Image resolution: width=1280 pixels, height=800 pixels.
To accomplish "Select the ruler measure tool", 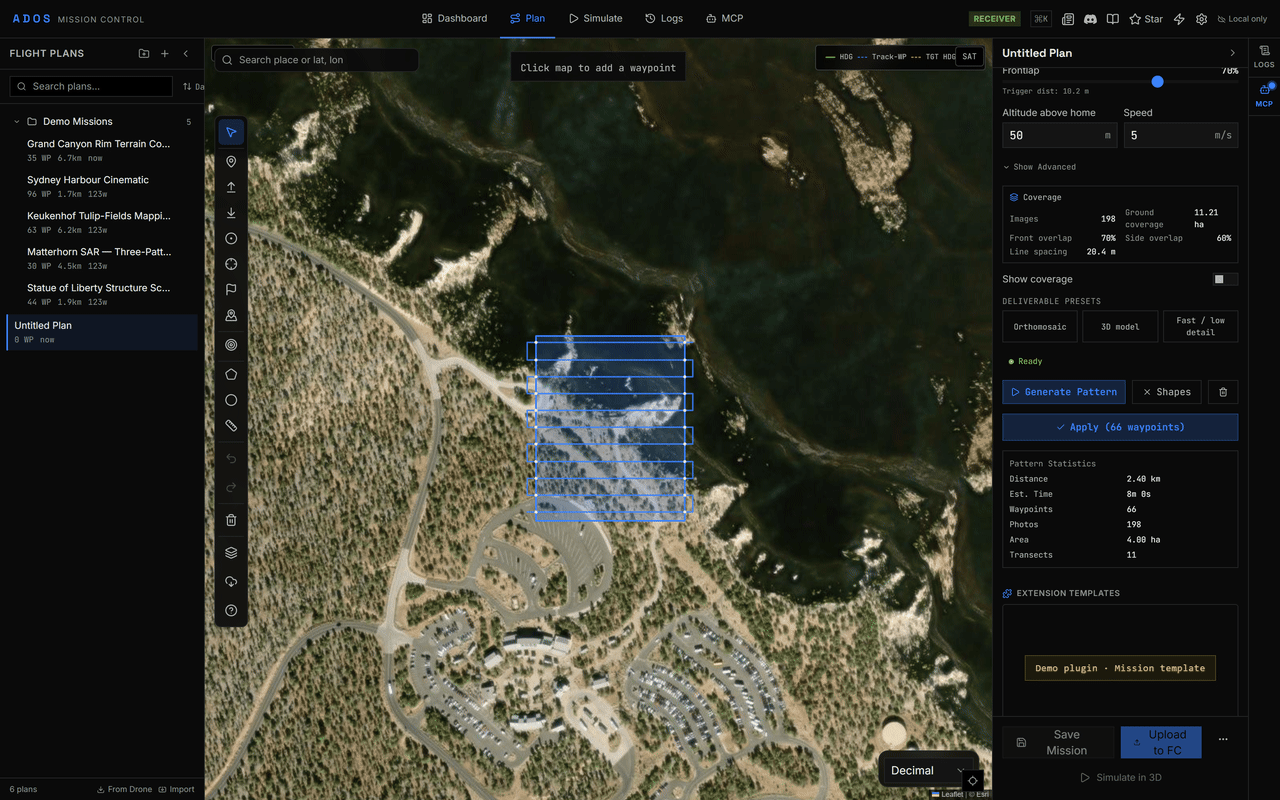I will (x=231, y=426).
